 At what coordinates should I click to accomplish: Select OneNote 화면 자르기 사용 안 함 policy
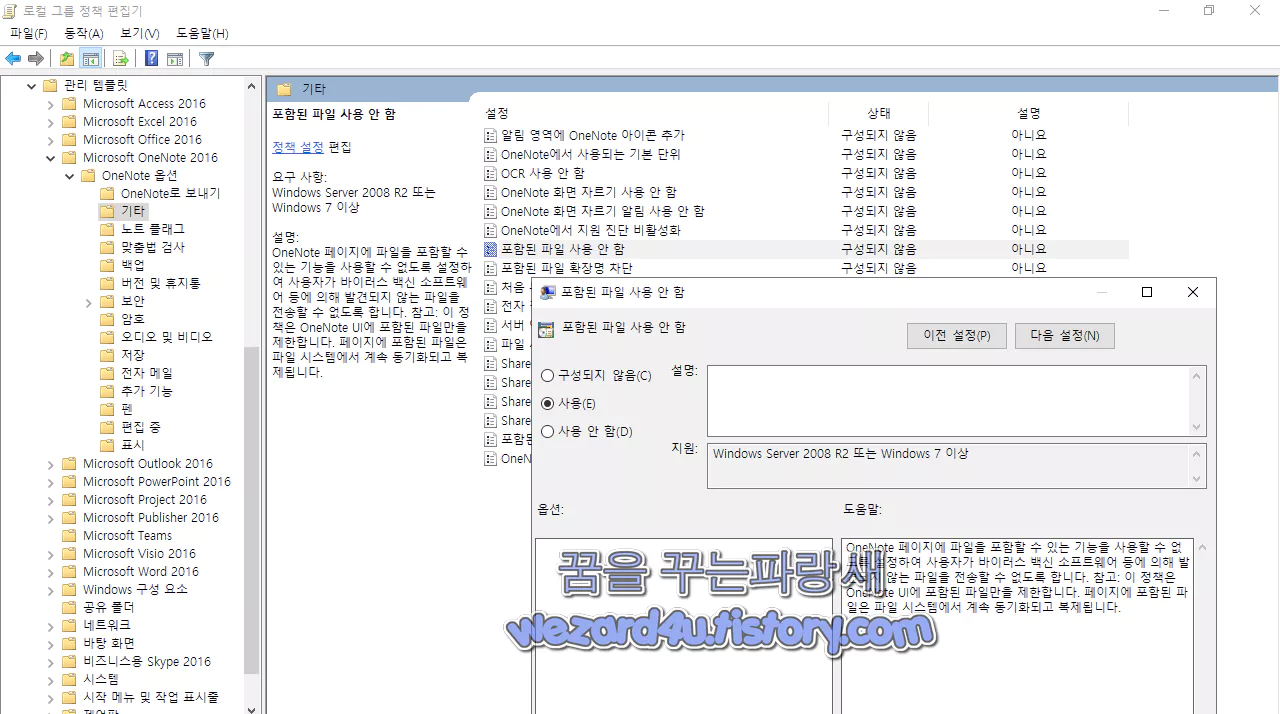(x=589, y=192)
